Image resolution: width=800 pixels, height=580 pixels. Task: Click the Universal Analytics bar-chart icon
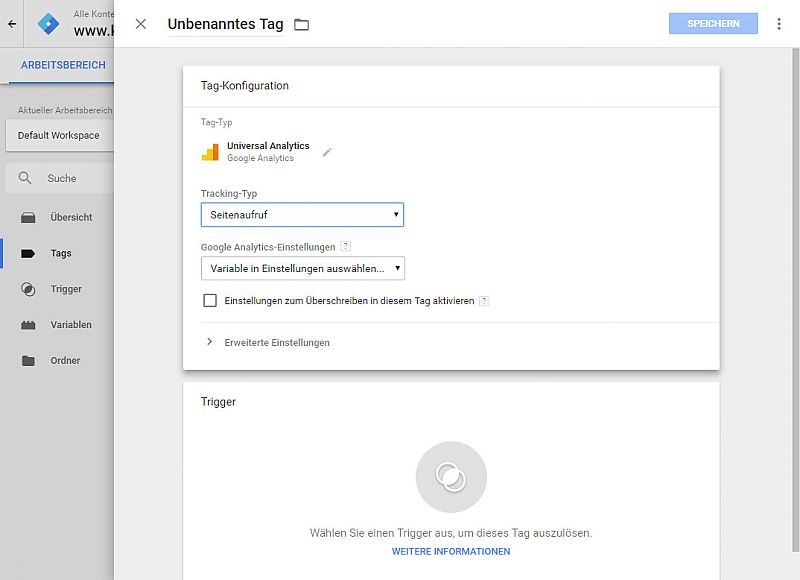click(210, 152)
